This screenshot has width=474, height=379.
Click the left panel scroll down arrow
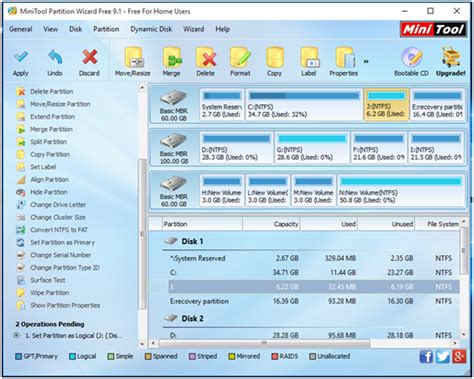[x=142, y=344]
